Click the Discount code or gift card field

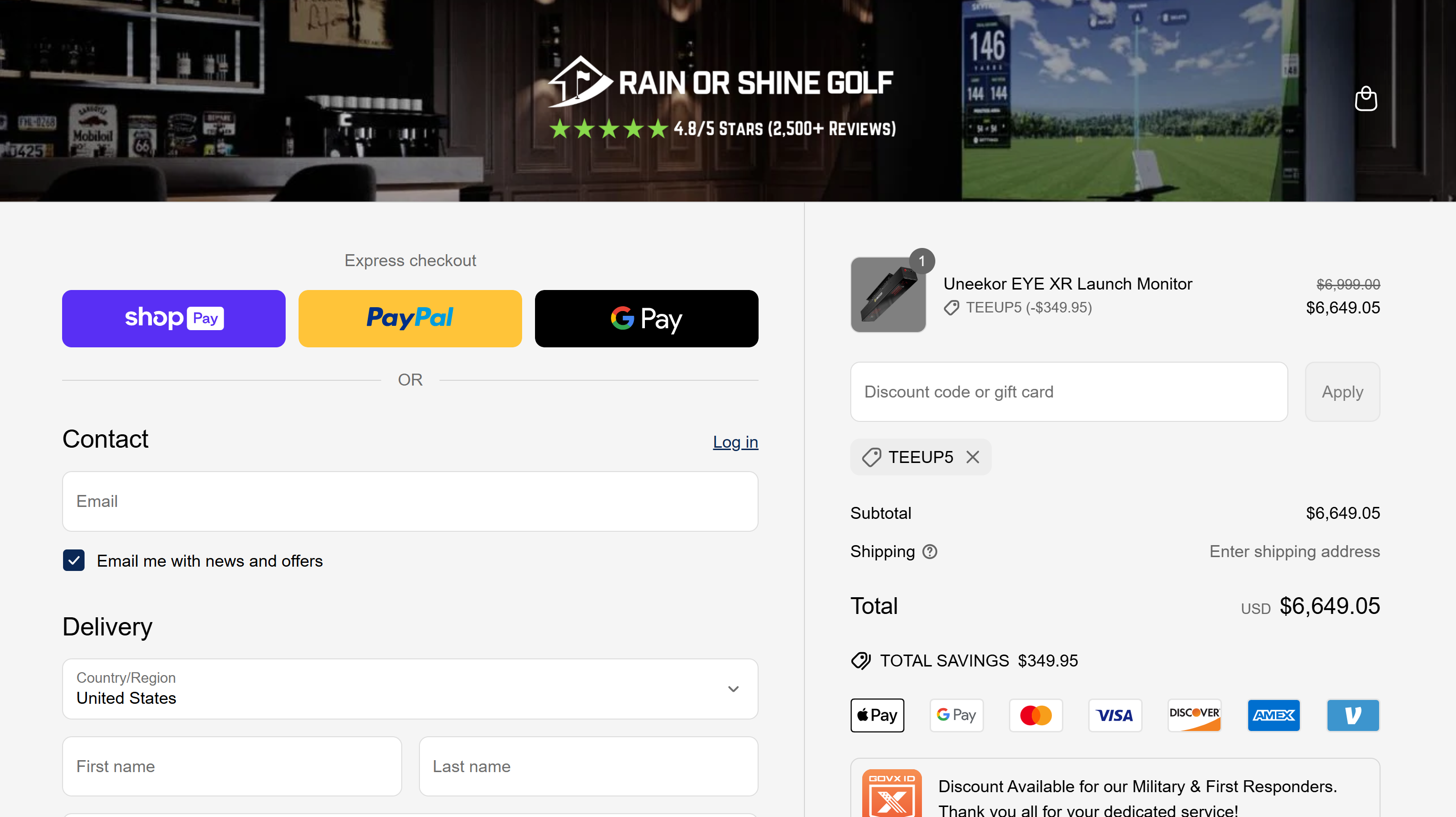(x=1069, y=391)
